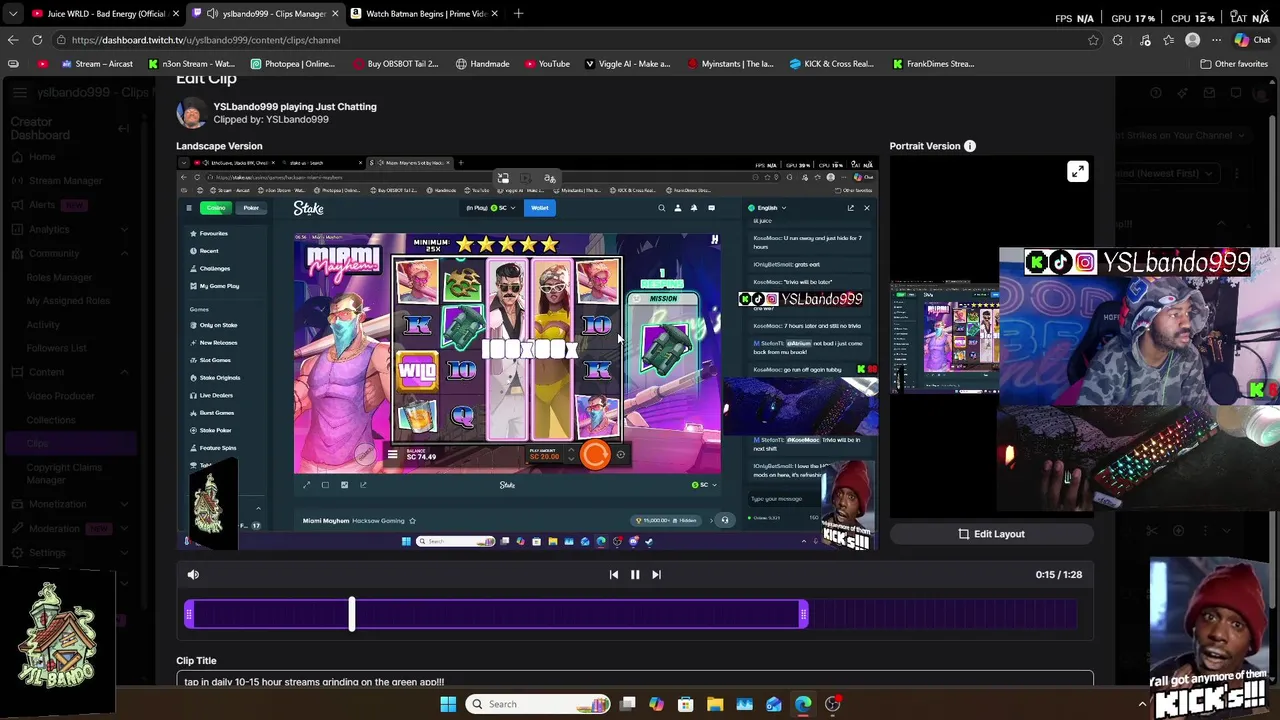Open the browser tab search dropdown
This screenshot has width=1280, height=720.
[12, 14]
